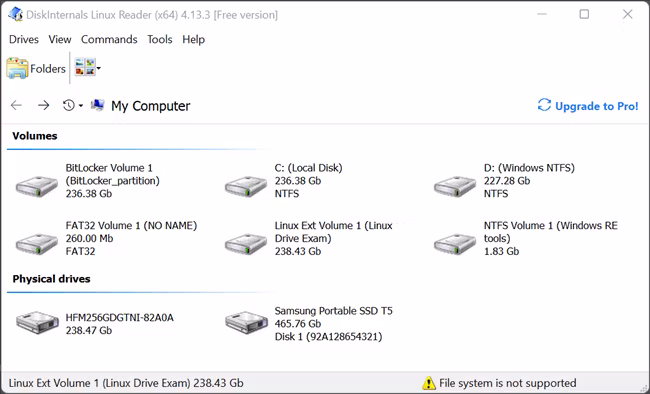The height and width of the screenshot is (394, 650).
Task: Click the 227.28 Gb size text
Action: (507, 181)
